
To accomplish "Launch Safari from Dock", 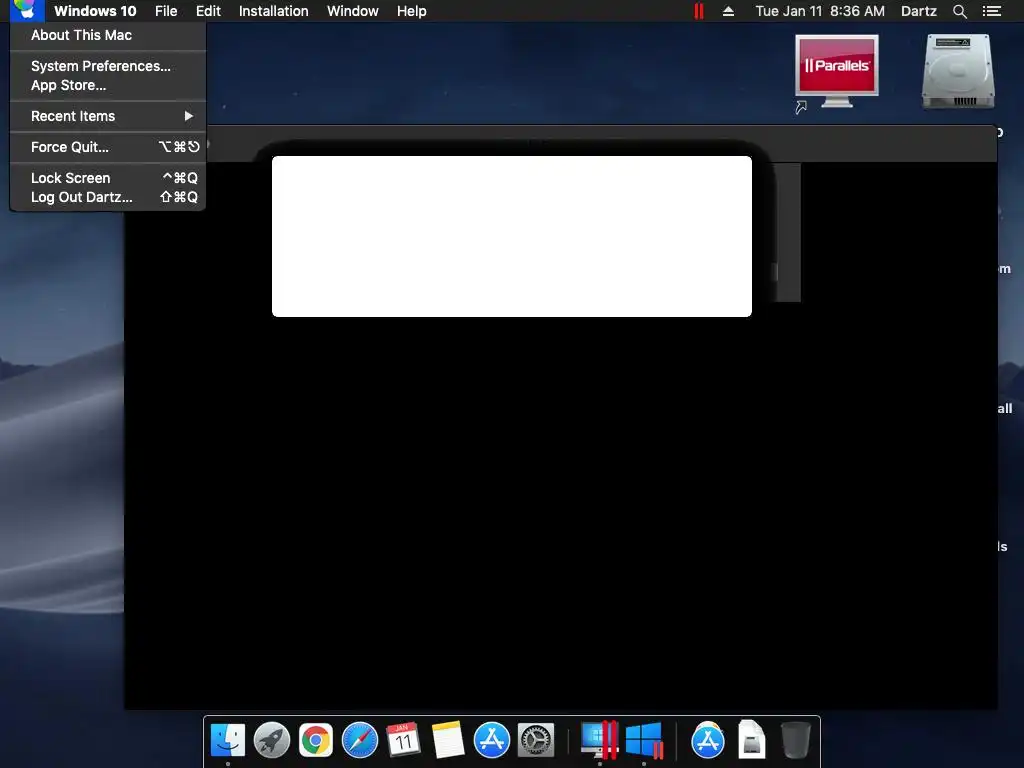I will [x=360, y=740].
